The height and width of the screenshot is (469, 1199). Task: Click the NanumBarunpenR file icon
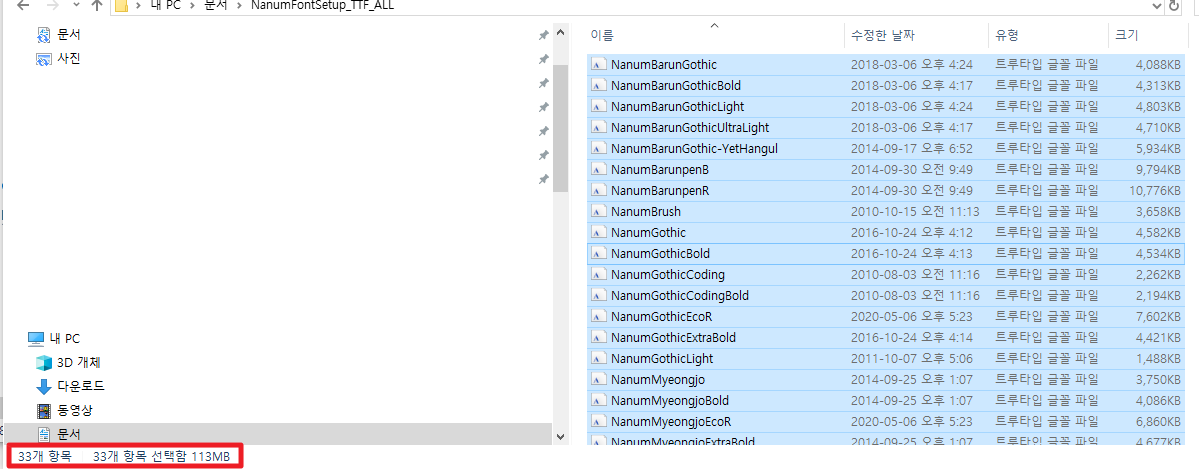coord(600,191)
